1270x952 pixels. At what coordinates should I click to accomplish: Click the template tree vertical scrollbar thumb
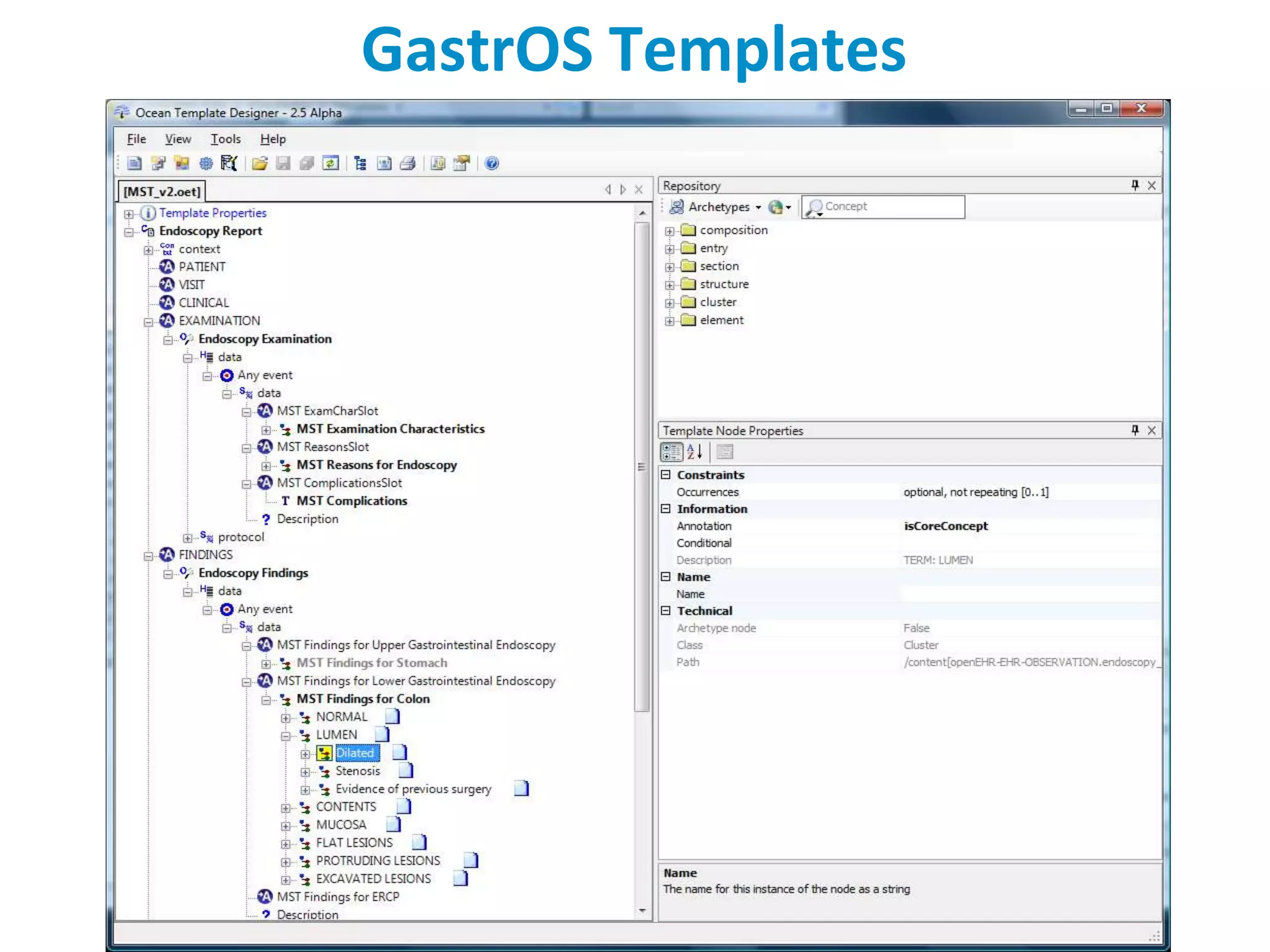pos(642,466)
